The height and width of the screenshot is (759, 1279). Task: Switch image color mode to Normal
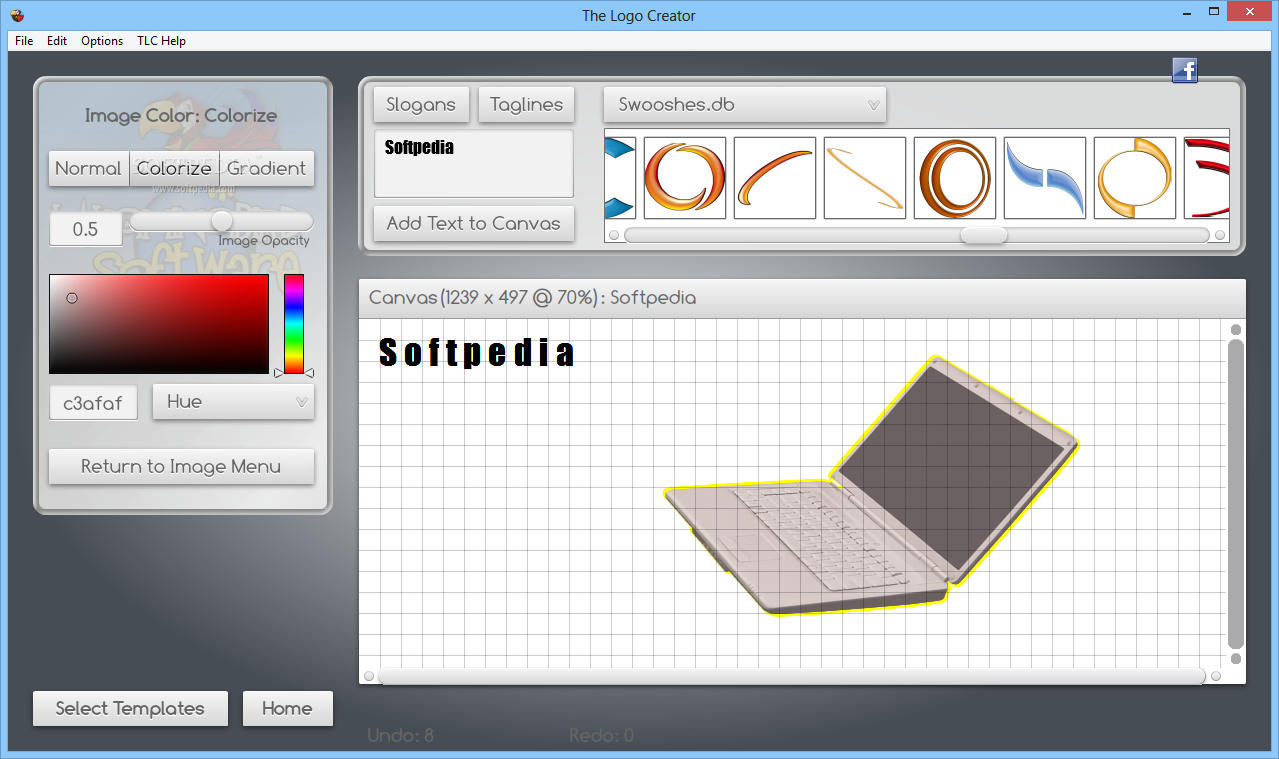click(89, 168)
